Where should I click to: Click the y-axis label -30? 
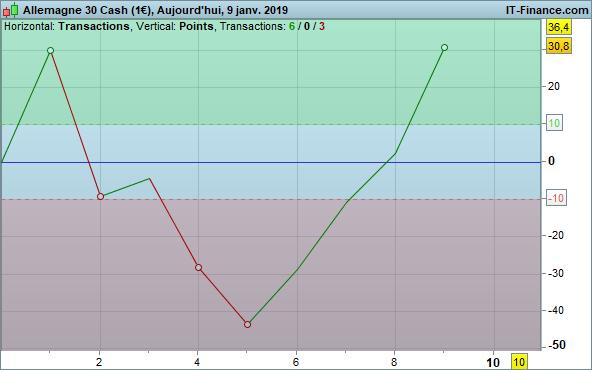tap(556, 273)
